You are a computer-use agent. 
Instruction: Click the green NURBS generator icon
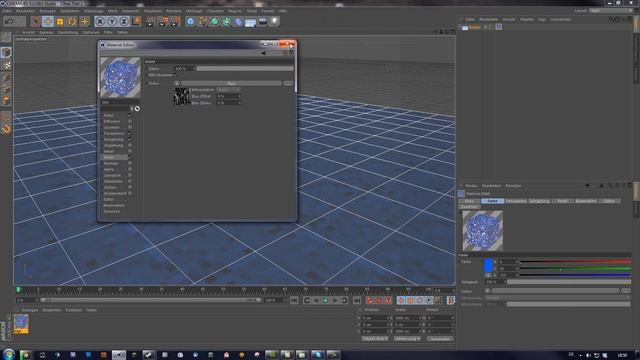(215, 21)
